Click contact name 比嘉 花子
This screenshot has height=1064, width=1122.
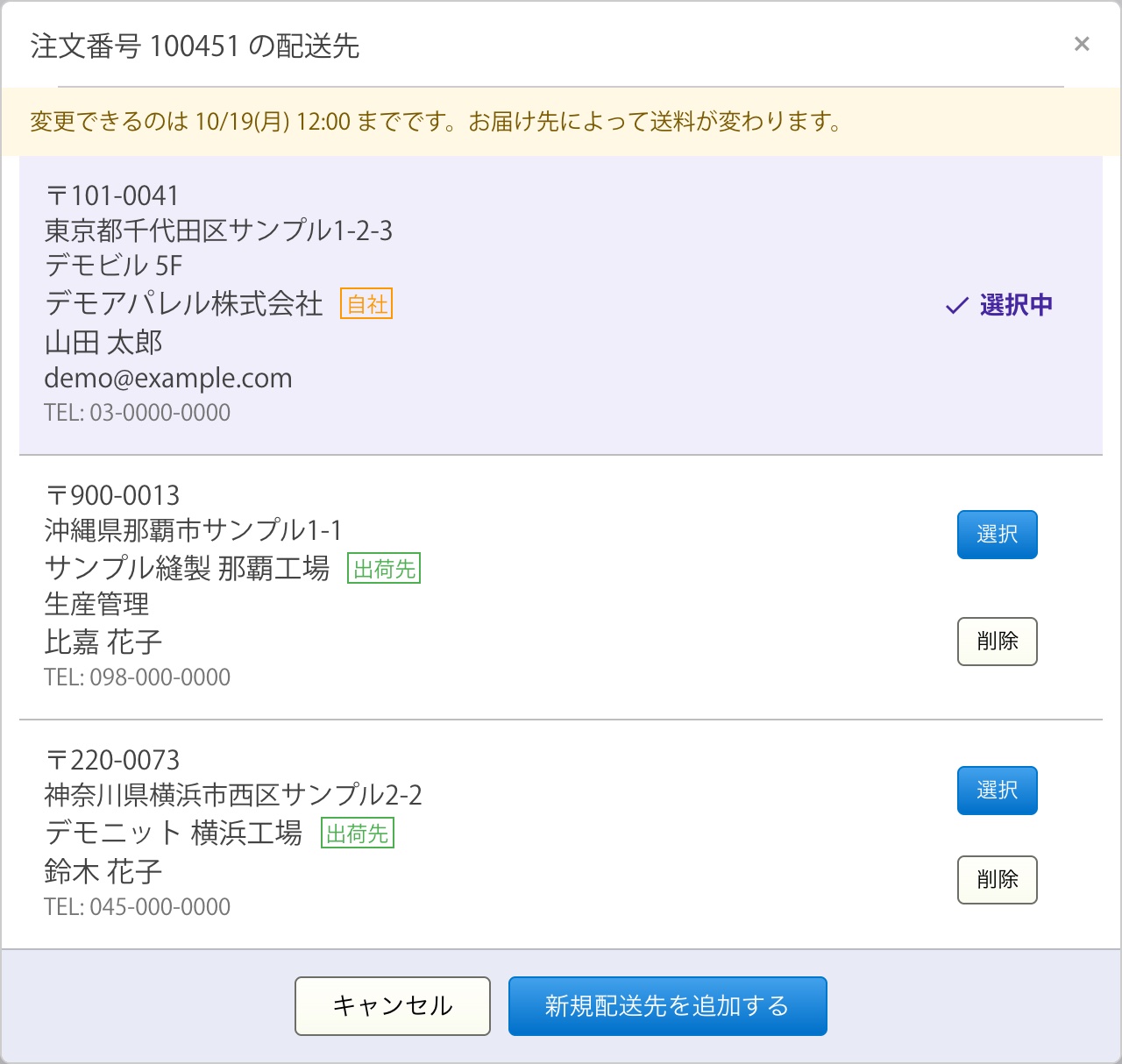pyautogui.click(x=103, y=642)
